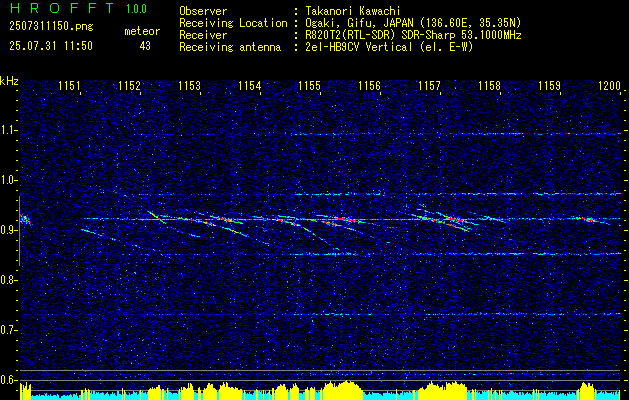Click the meteor label
629x400 pixels.
click(x=142, y=31)
